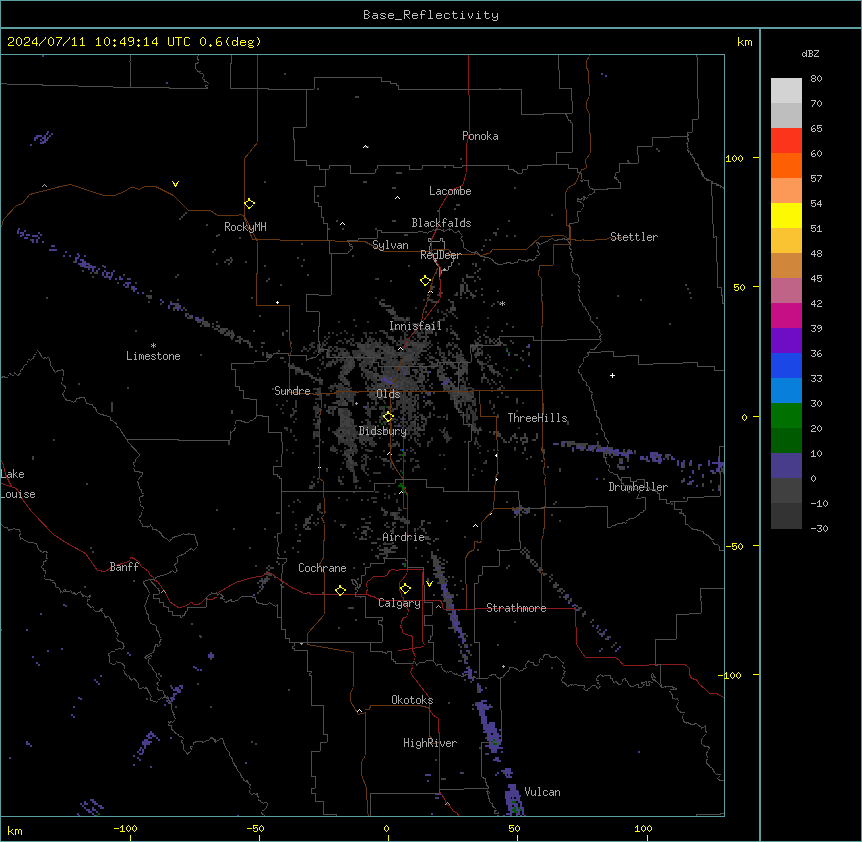
Task: Click the HighRiver town label
Action: point(430,743)
